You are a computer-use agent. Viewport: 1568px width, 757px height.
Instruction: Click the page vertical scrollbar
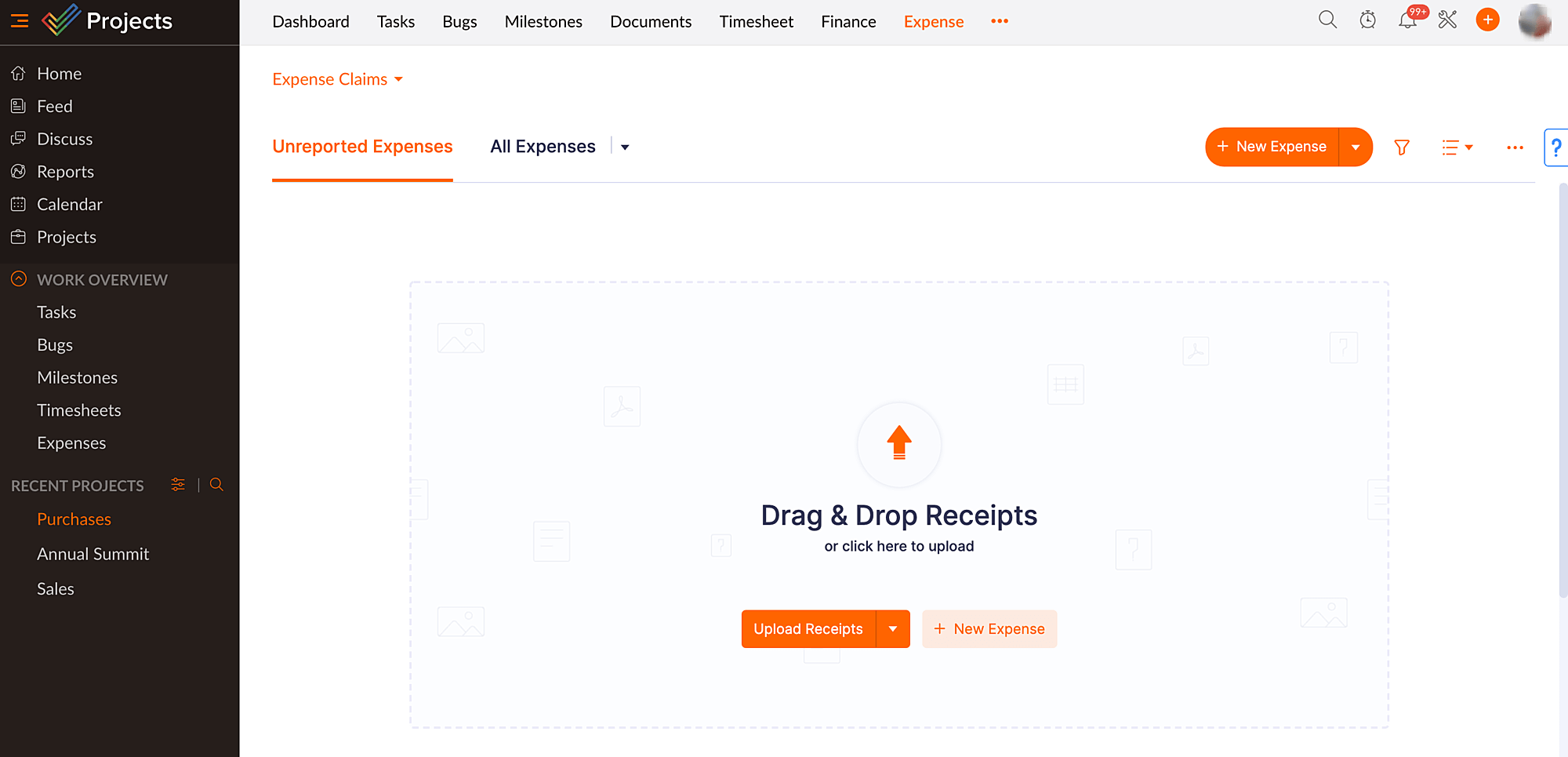[x=1563, y=391]
